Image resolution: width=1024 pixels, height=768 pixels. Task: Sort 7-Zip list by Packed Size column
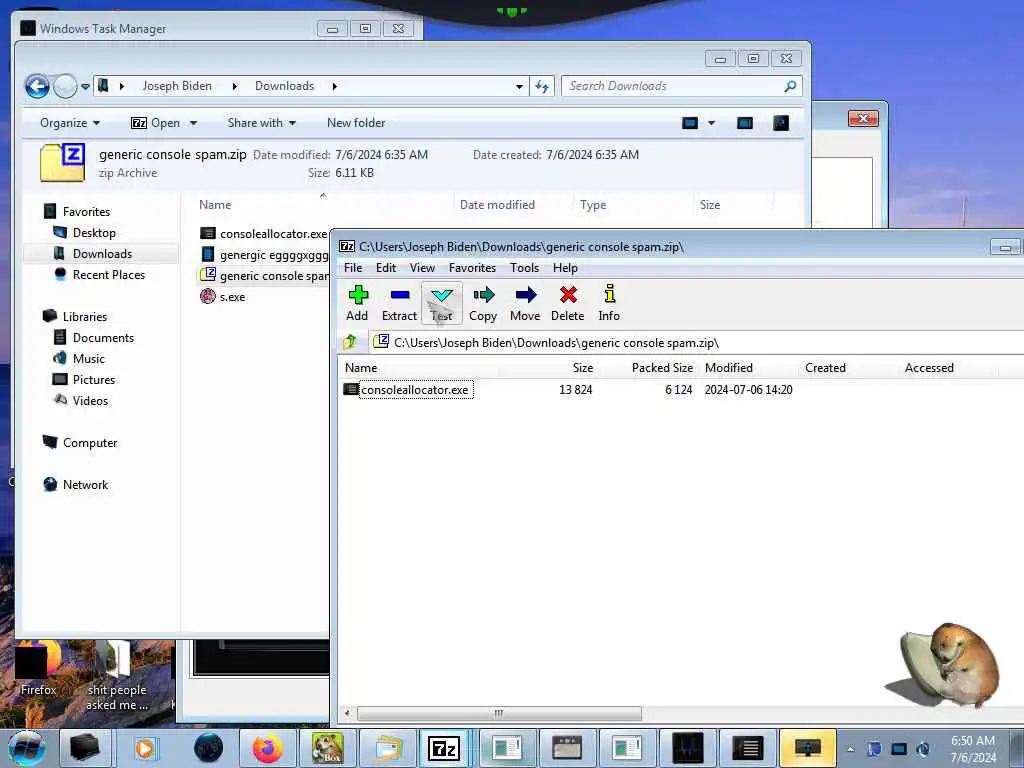tap(662, 368)
